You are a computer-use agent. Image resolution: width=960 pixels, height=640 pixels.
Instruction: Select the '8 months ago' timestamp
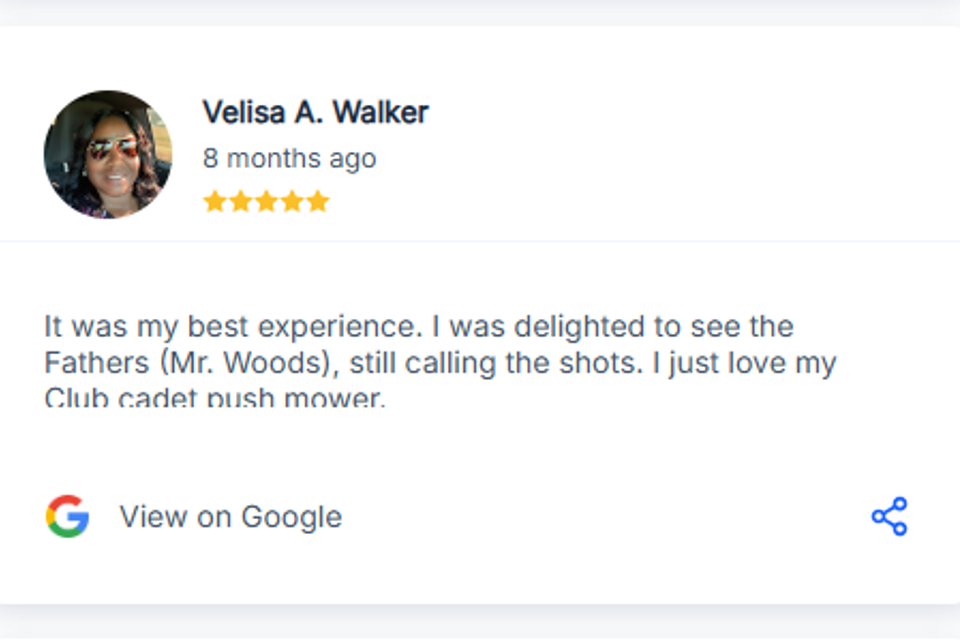289,157
